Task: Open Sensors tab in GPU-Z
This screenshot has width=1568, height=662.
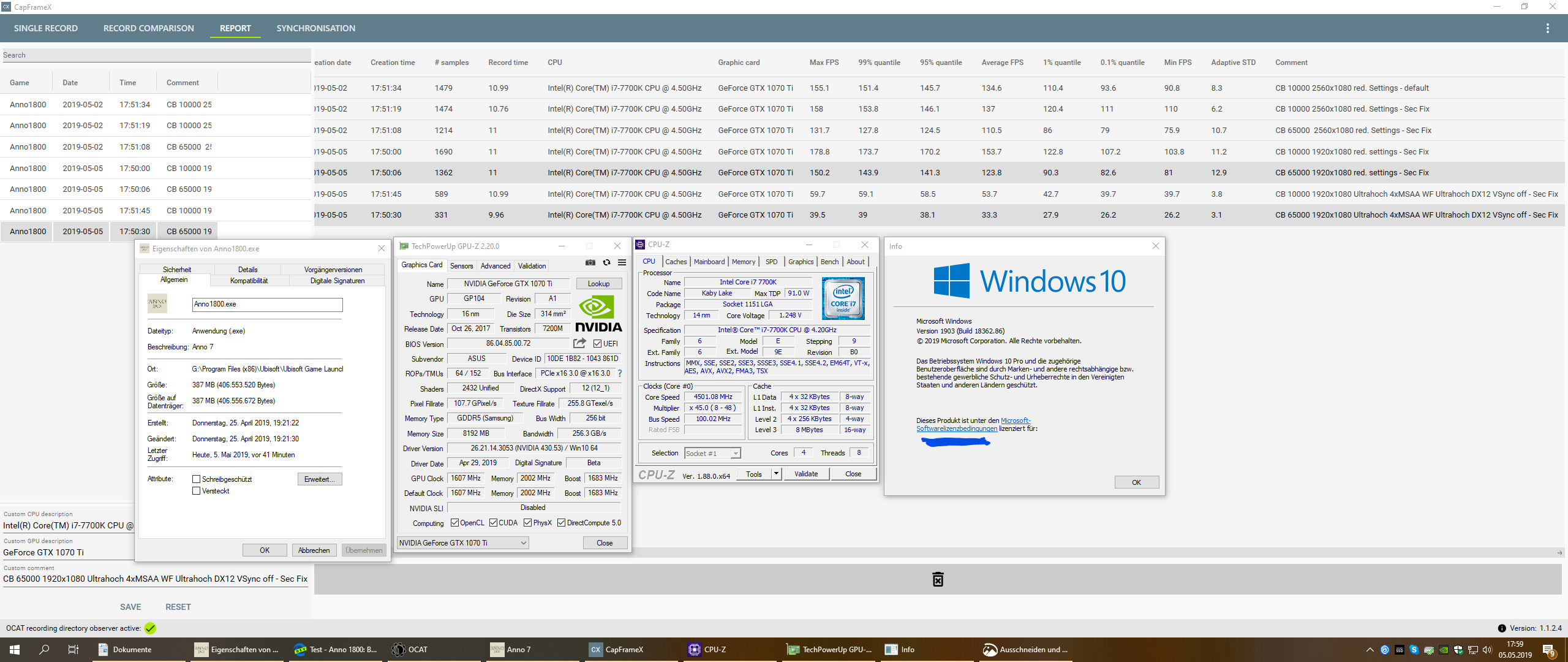Action: pos(461,266)
